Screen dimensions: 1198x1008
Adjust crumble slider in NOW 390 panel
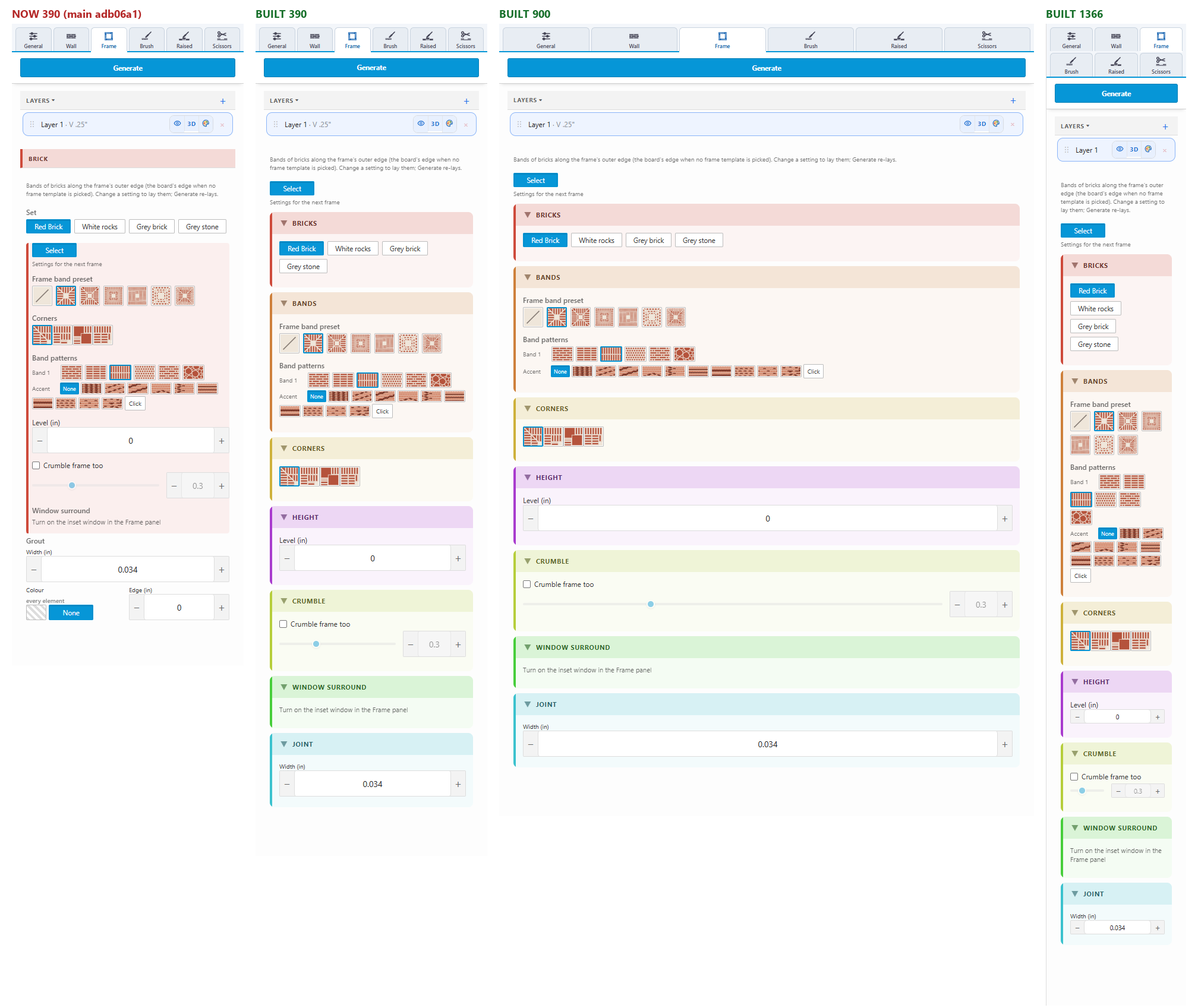tap(72, 485)
